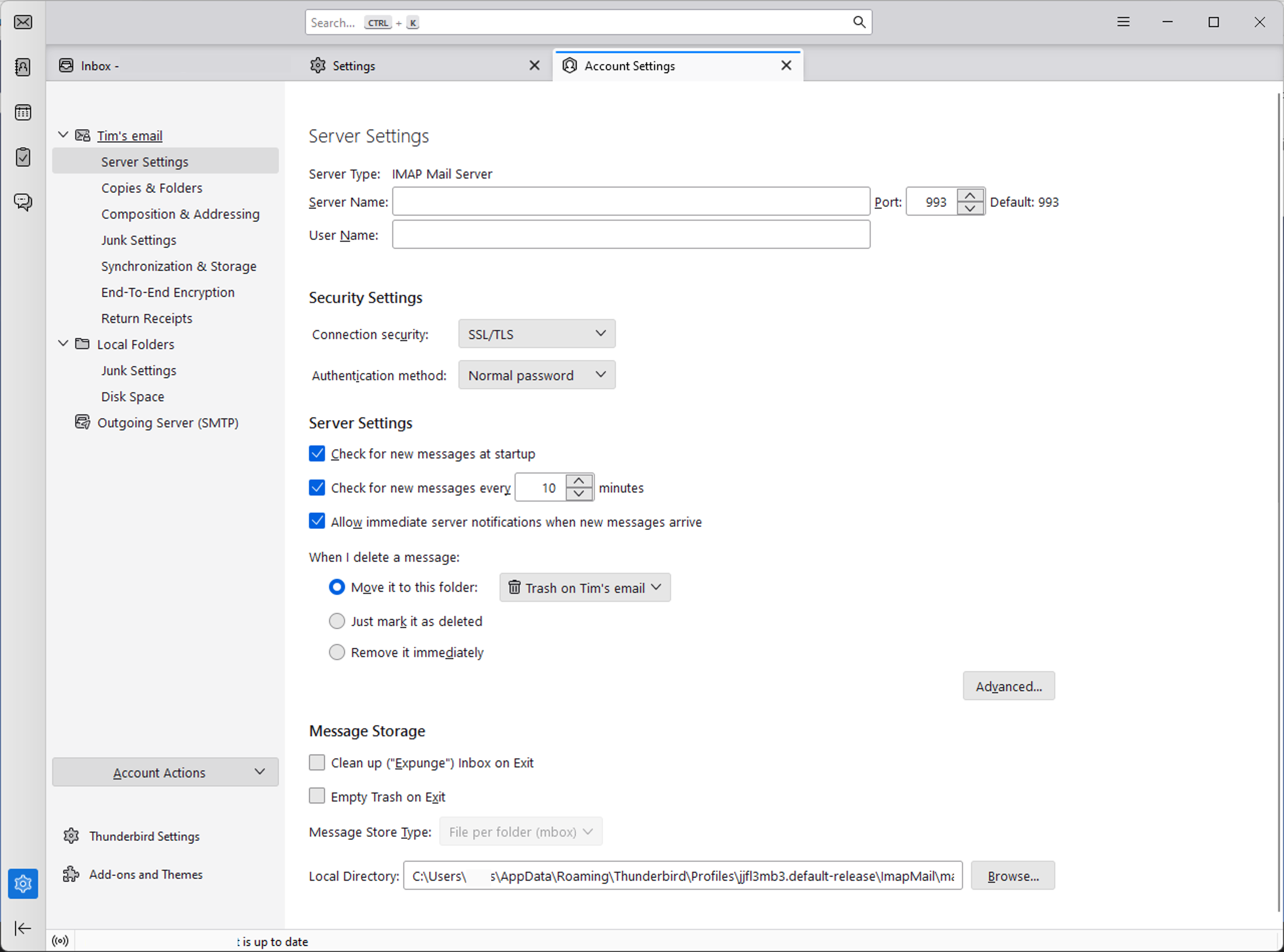This screenshot has width=1284, height=952.
Task: Open the Message Store Type dropdown
Action: [x=520, y=832]
